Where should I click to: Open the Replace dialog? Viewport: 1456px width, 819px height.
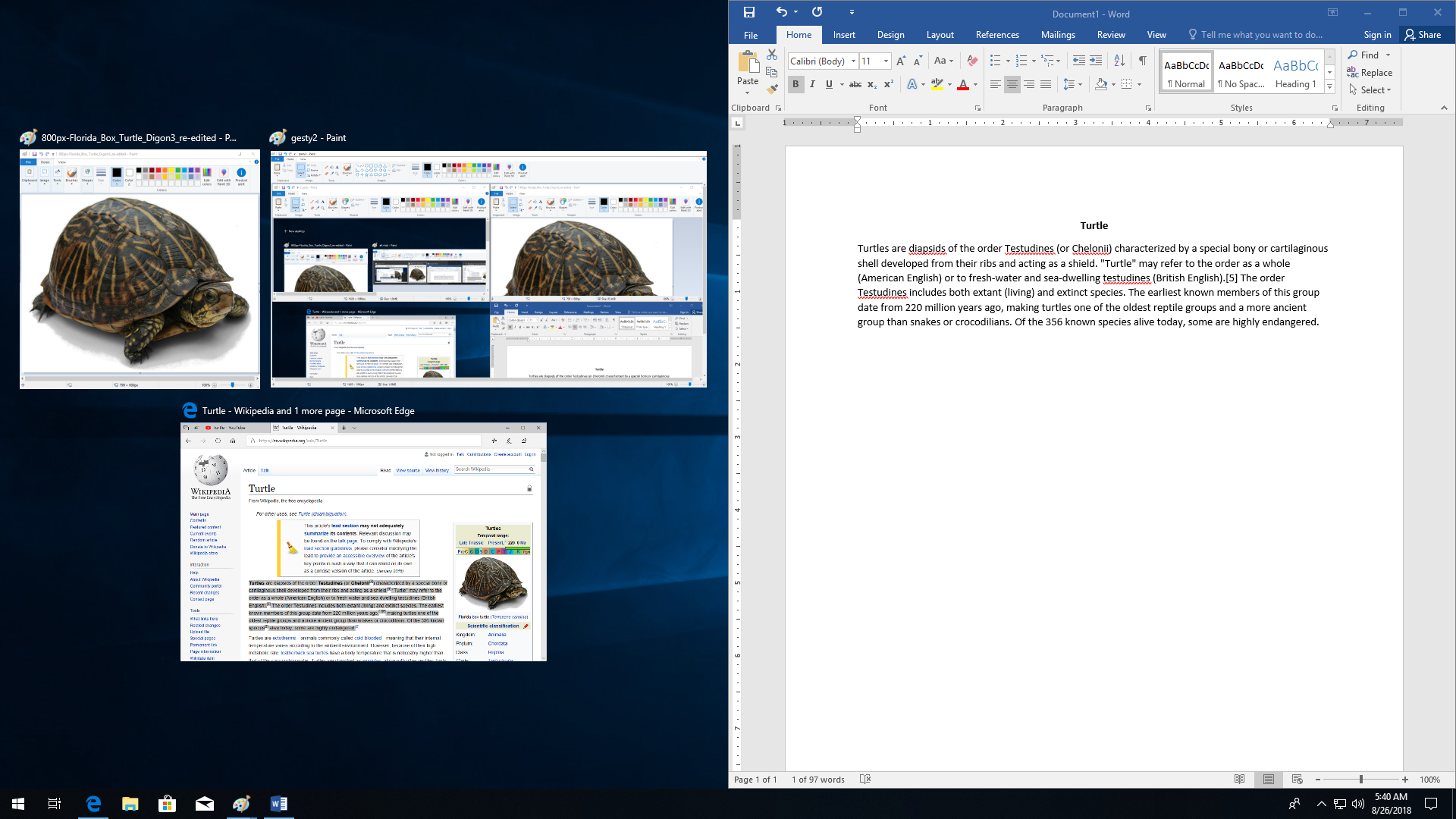[x=1370, y=72]
